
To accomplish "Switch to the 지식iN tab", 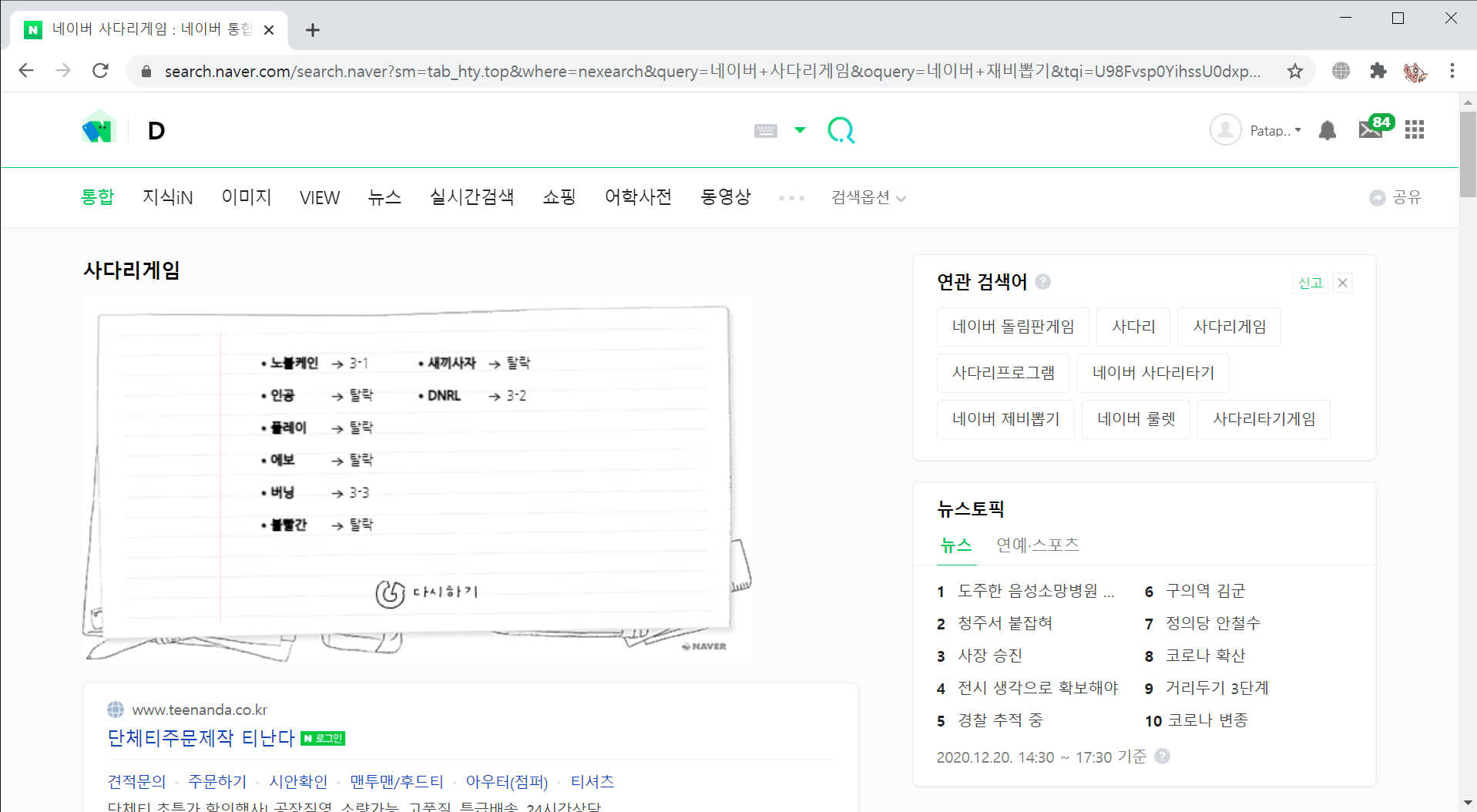I will (167, 197).
